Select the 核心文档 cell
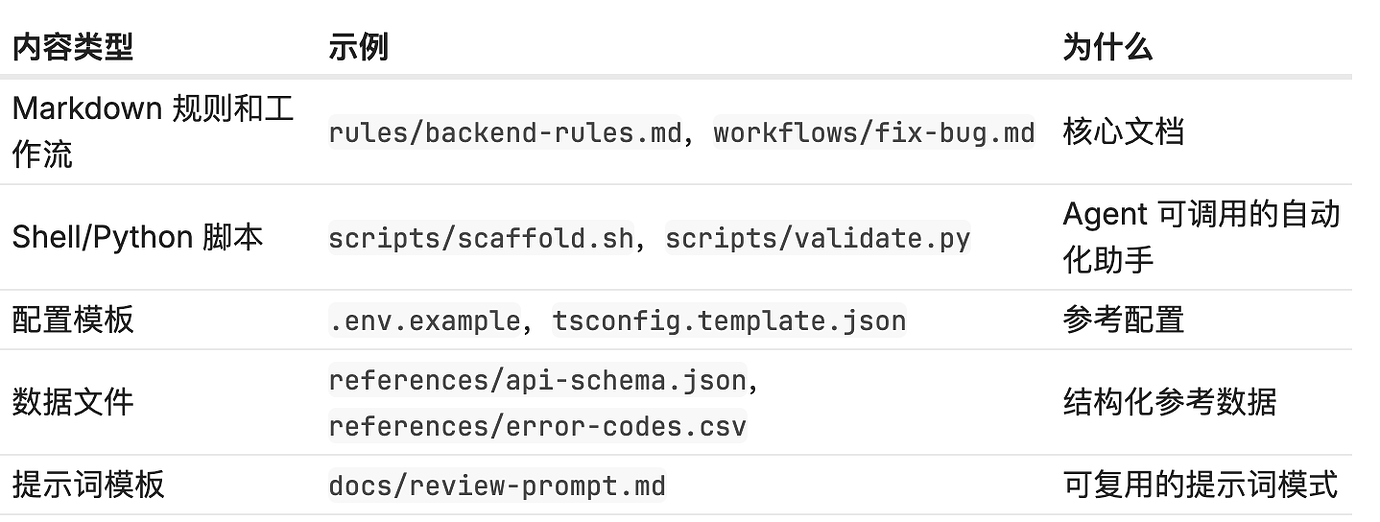The image size is (1380, 522). coord(1123,132)
